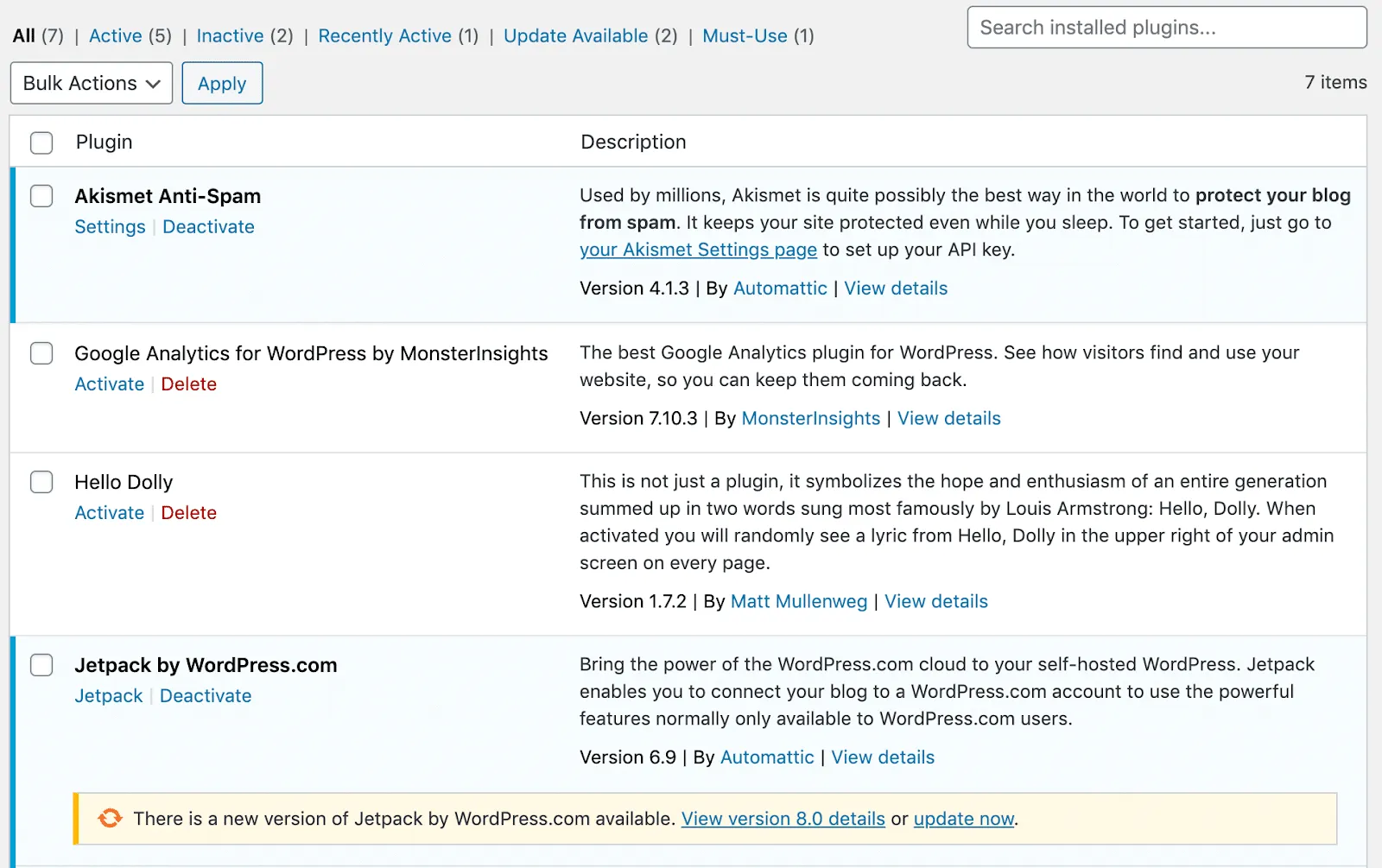Open the Matt Mullenweg author link
Image resolution: width=1382 pixels, height=868 pixels.
pyautogui.click(x=799, y=601)
